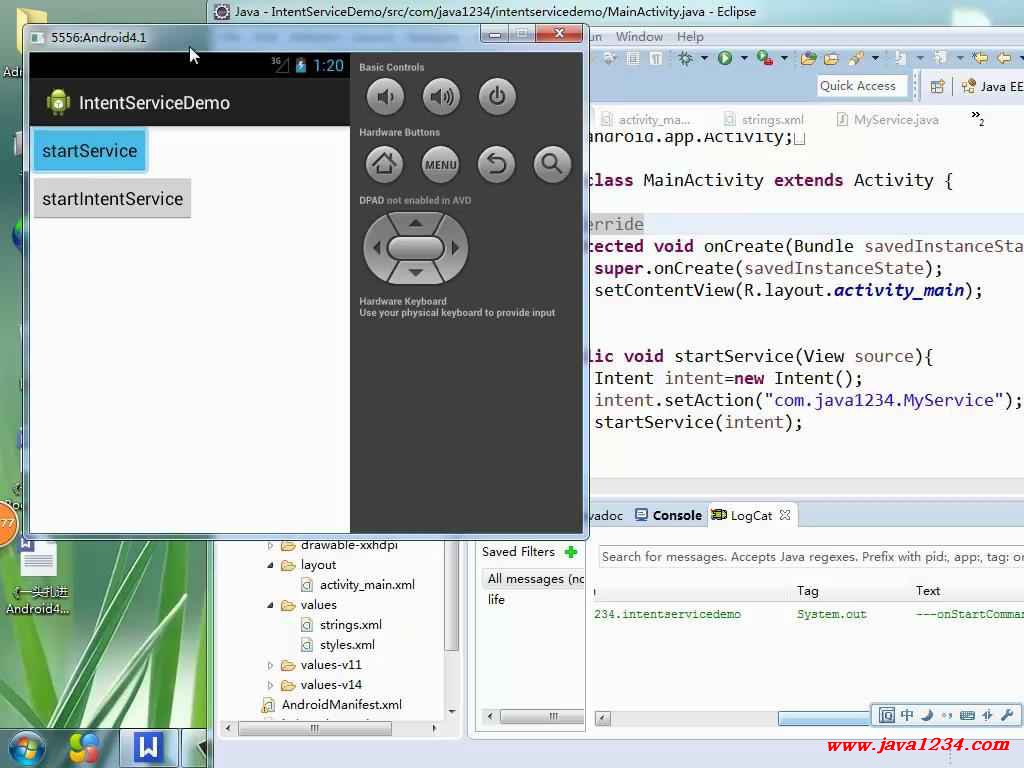
Task: Click the LogCat horizontal scrollbar thumb
Action: click(x=824, y=718)
